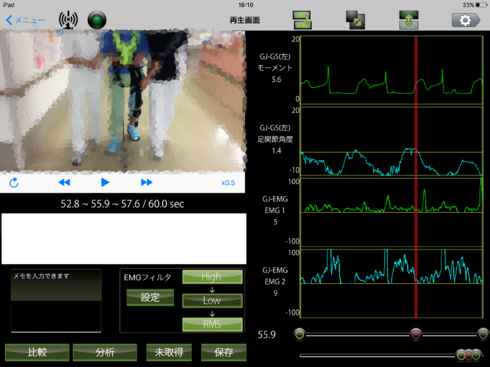Viewport: 490px width, 367px height.
Task: Tap the vertical scale adjust icon
Action: (409, 20)
